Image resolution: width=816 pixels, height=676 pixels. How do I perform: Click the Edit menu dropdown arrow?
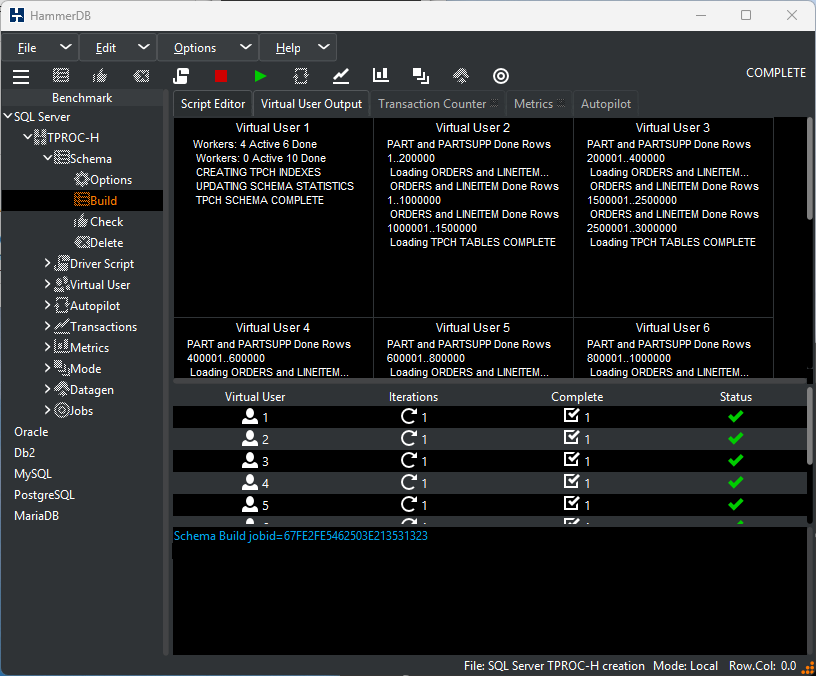(144, 47)
